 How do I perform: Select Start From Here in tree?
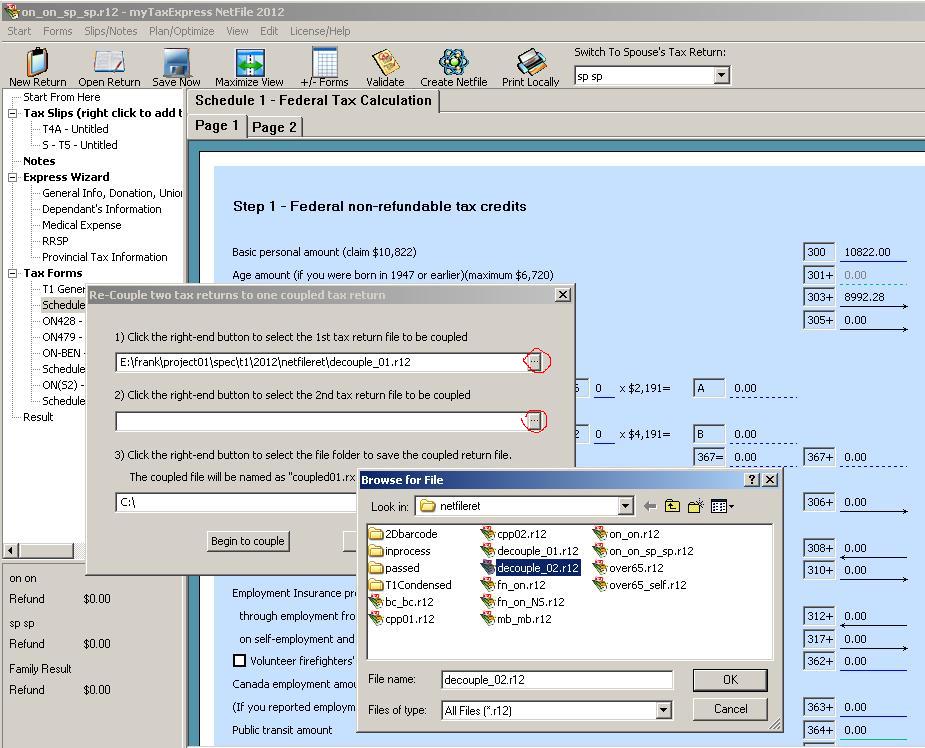(61, 97)
